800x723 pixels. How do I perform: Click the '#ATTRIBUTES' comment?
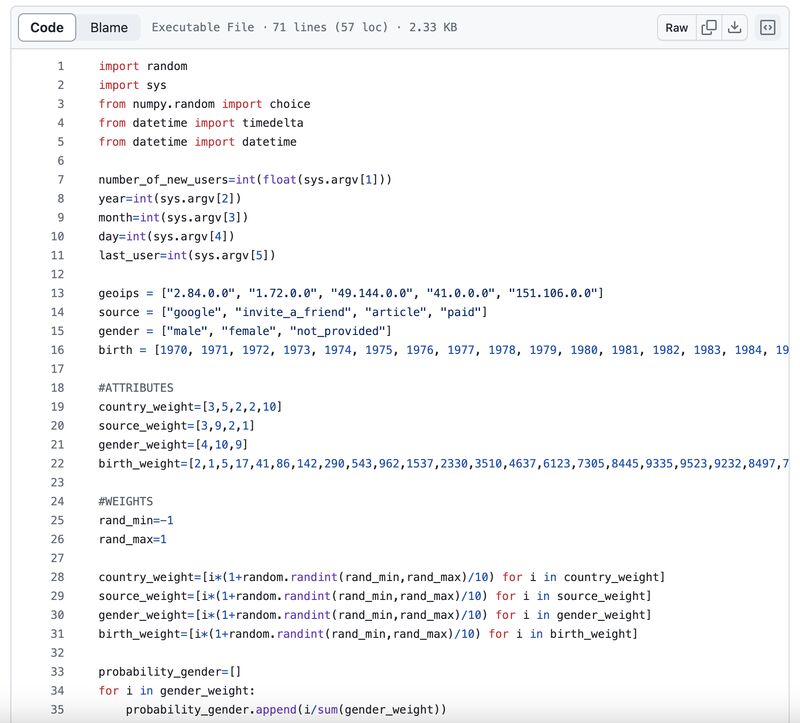[136, 388]
